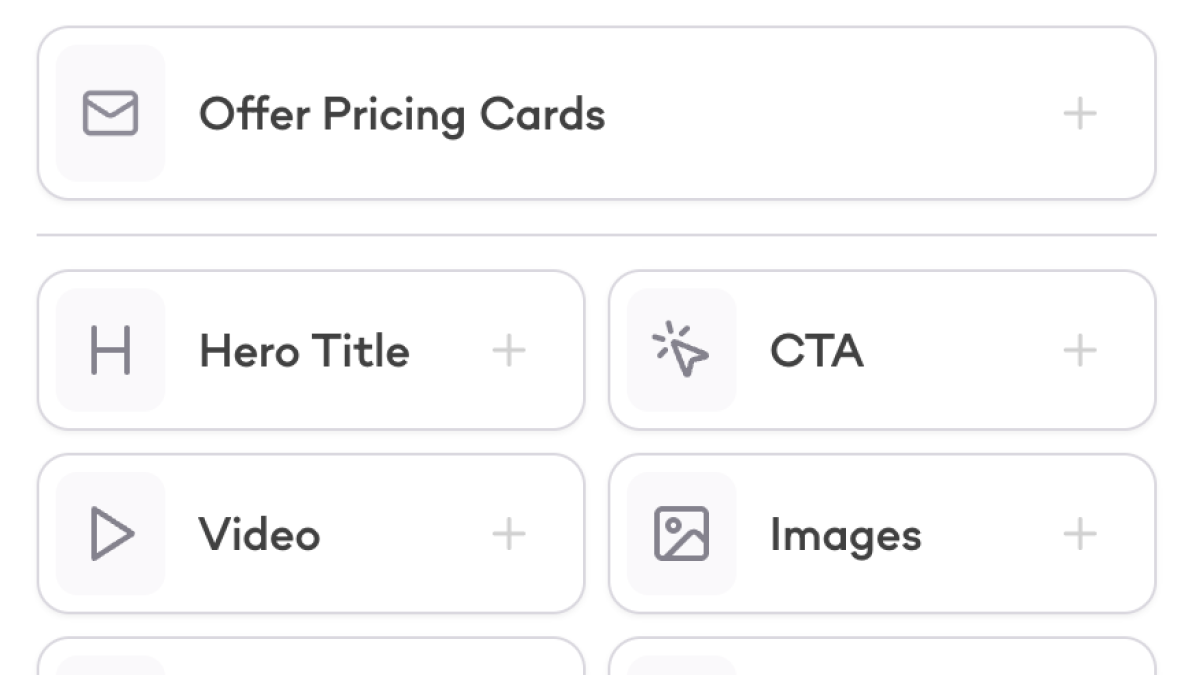Click the icon tile of the cut-off bottom-left card
The width and height of the screenshot is (1200, 675).
(110, 665)
